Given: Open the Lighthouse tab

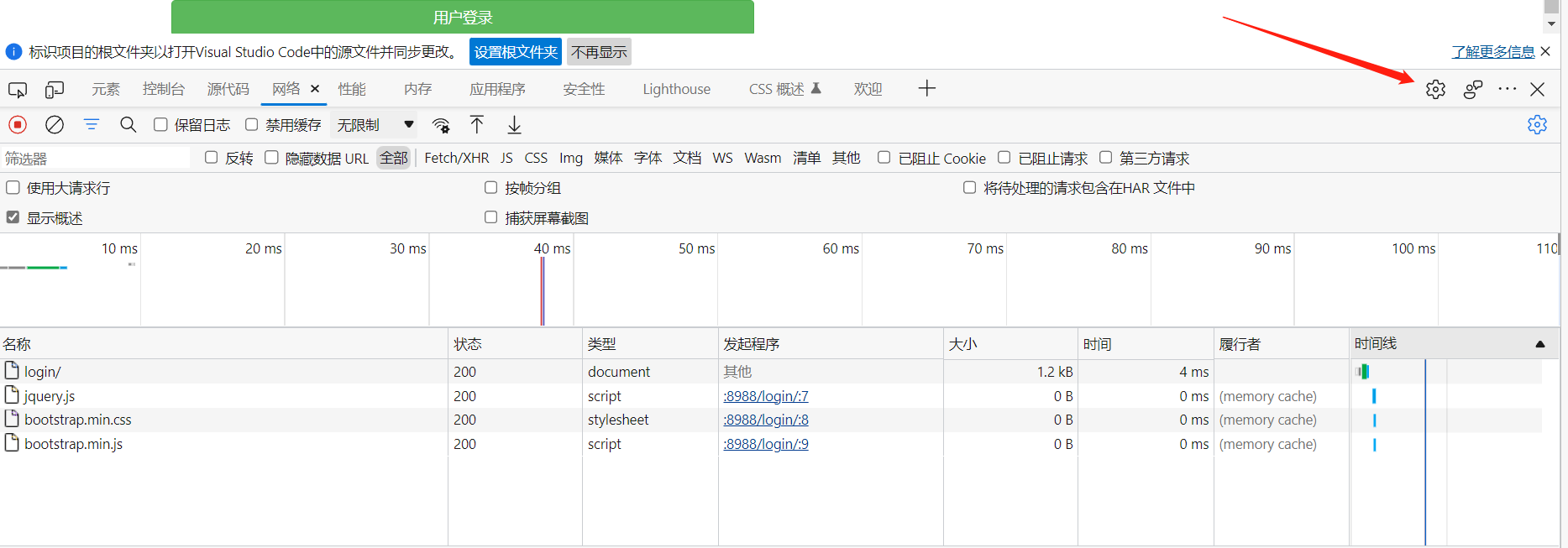Looking at the screenshot, I should click(x=676, y=89).
